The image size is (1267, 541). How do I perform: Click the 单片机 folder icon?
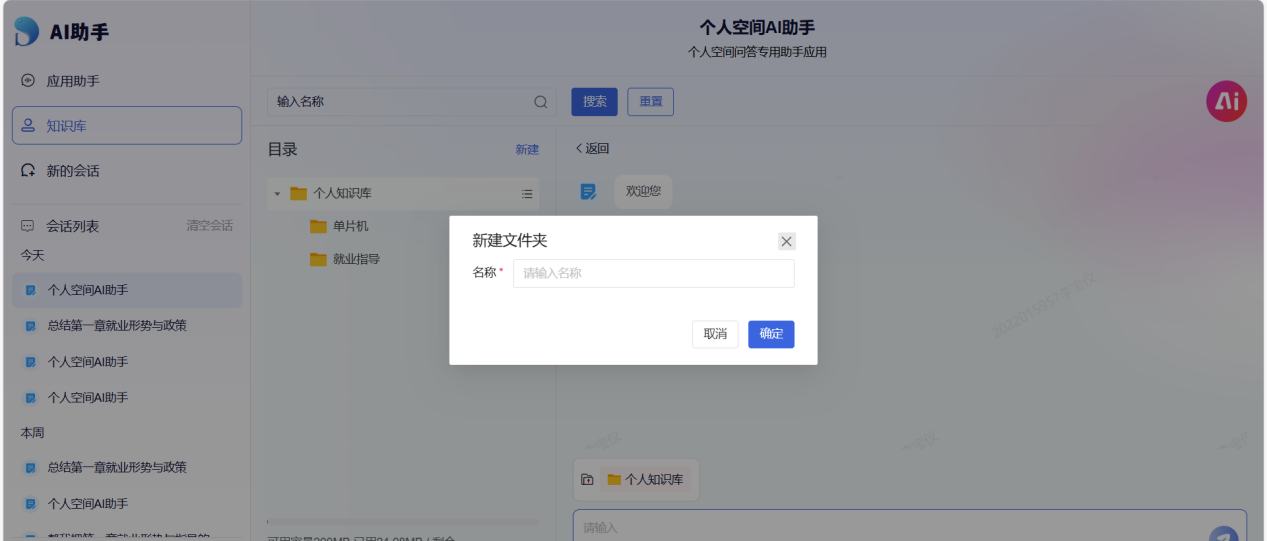pyautogui.click(x=318, y=226)
